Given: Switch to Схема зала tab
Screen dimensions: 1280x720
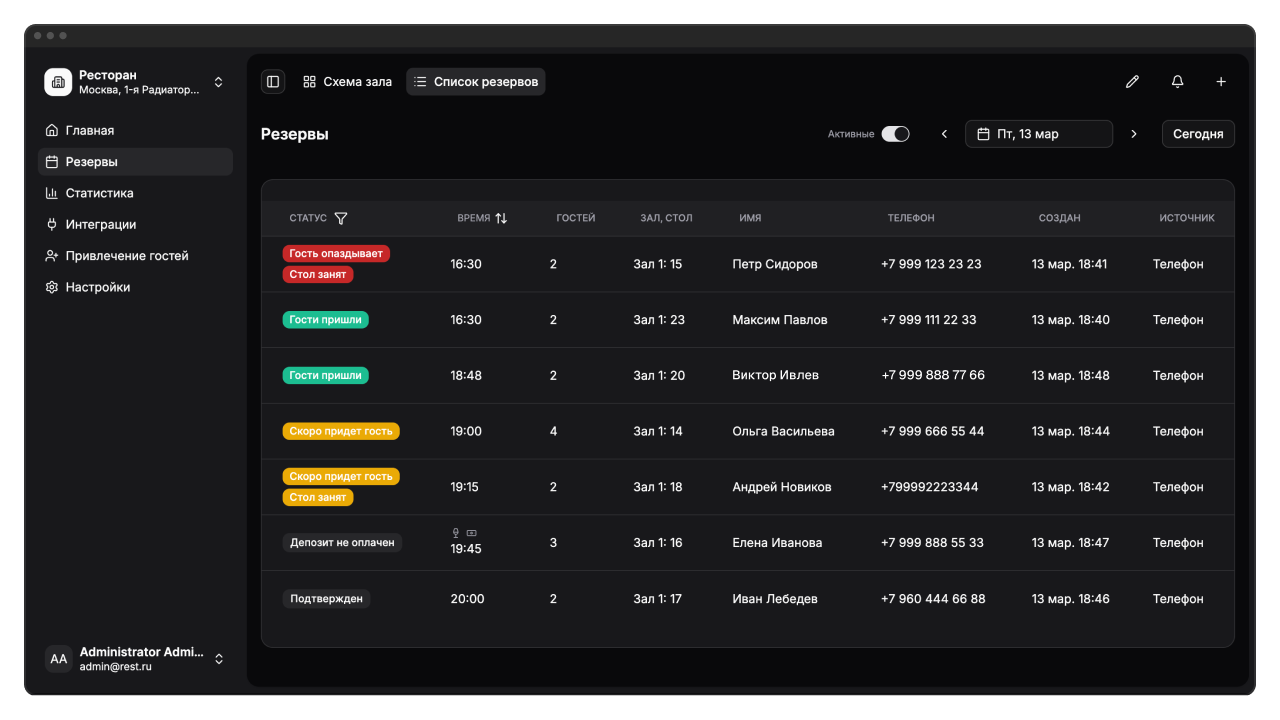Looking at the screenshot, I should (x=348, y=82).
